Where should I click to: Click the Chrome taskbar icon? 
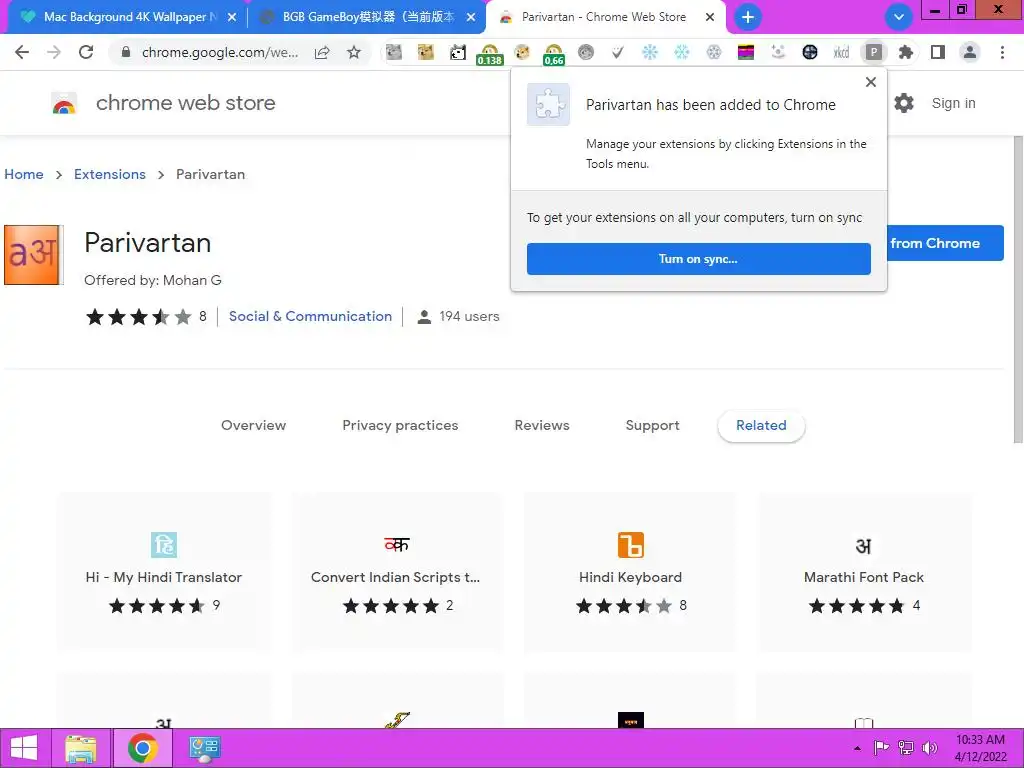(142, 748)
